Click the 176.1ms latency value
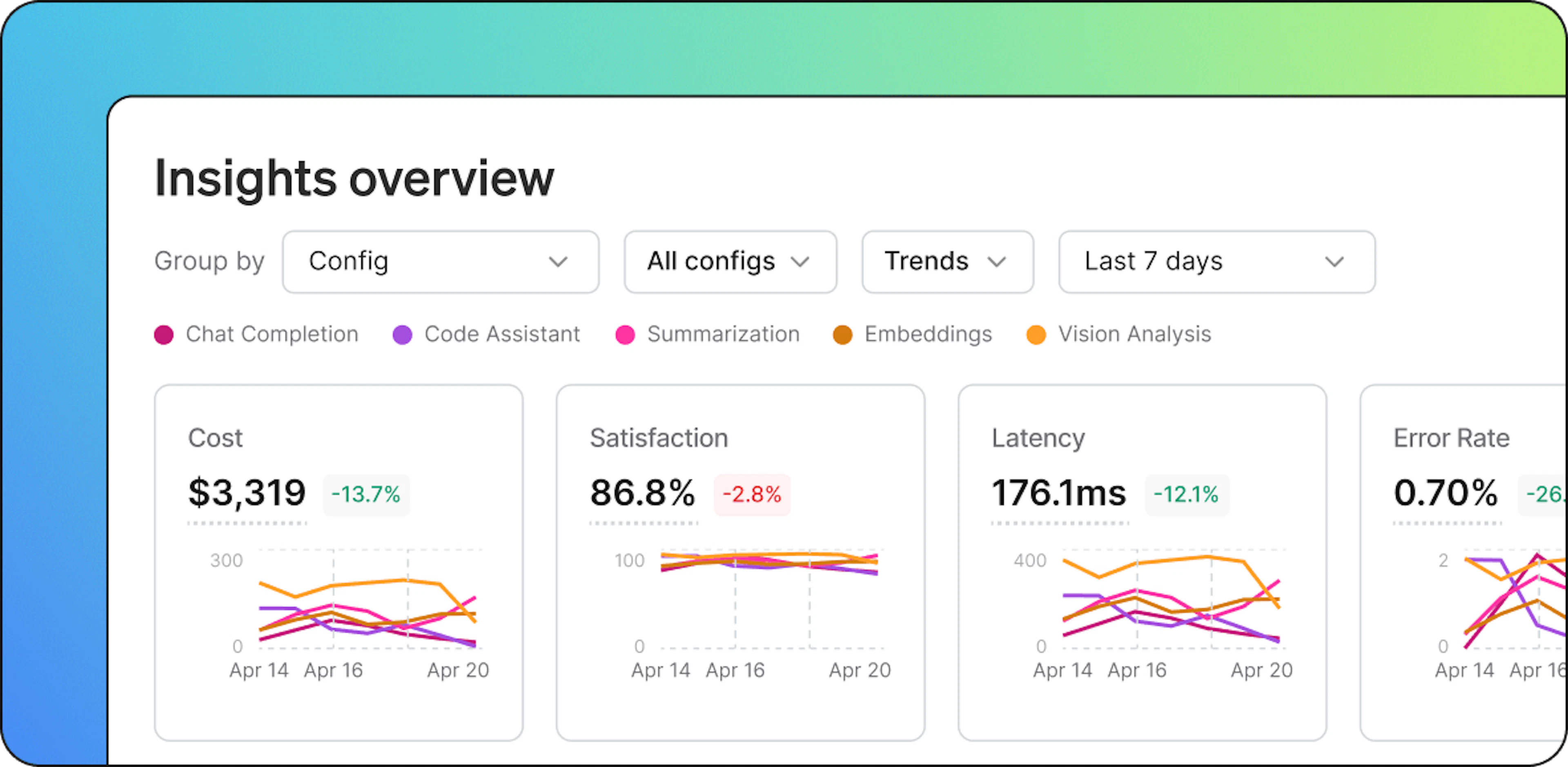Screen dimensions: 1568x767 tap(1059, 493)
